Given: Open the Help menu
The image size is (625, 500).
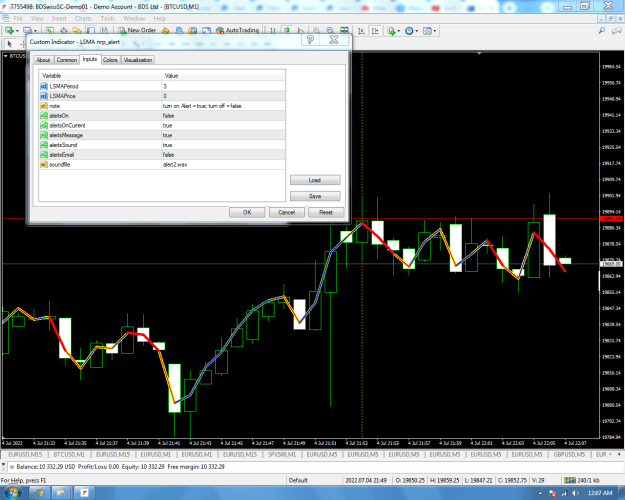Looking at the screenshot, I should point(160,18).
